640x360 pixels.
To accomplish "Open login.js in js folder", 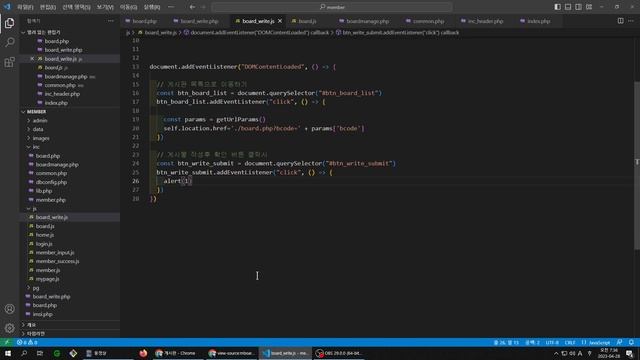I will point(44,244).
